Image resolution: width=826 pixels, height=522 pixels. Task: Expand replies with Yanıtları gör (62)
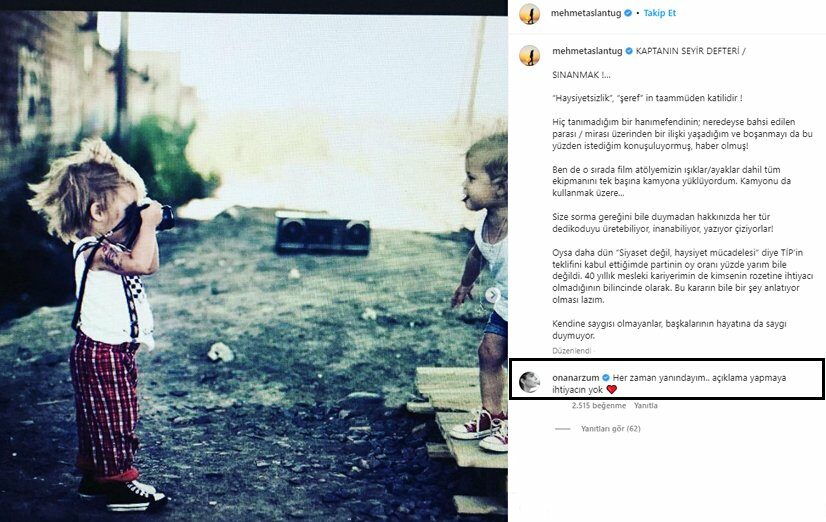point(611,429)
